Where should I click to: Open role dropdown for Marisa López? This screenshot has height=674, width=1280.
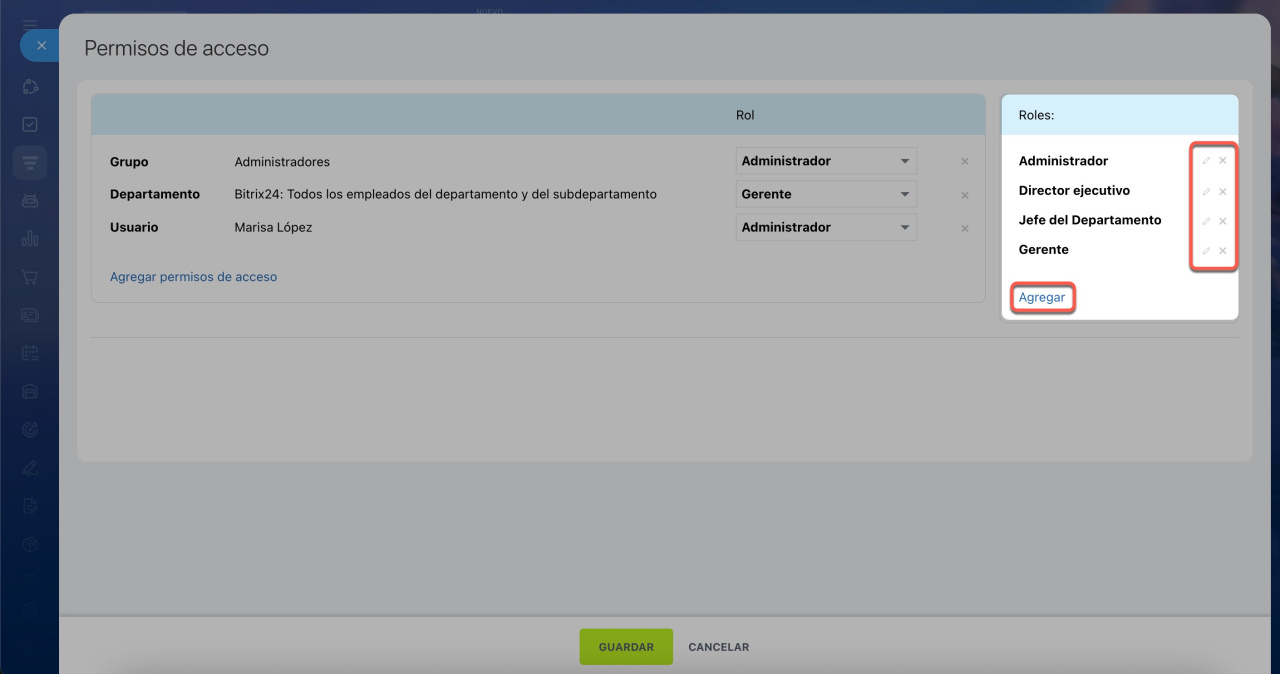pyautogui.click(x=826, y=227)
